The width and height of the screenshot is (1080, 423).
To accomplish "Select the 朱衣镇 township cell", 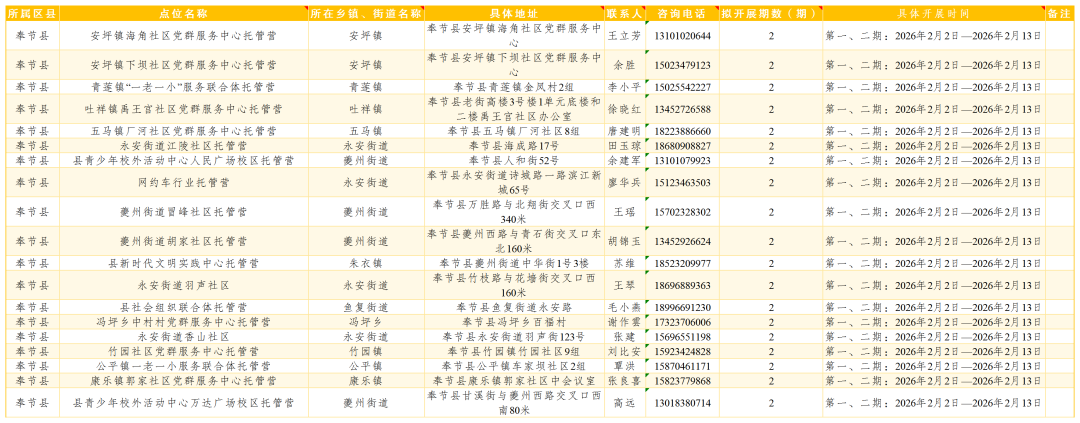I will pos(366,263).
